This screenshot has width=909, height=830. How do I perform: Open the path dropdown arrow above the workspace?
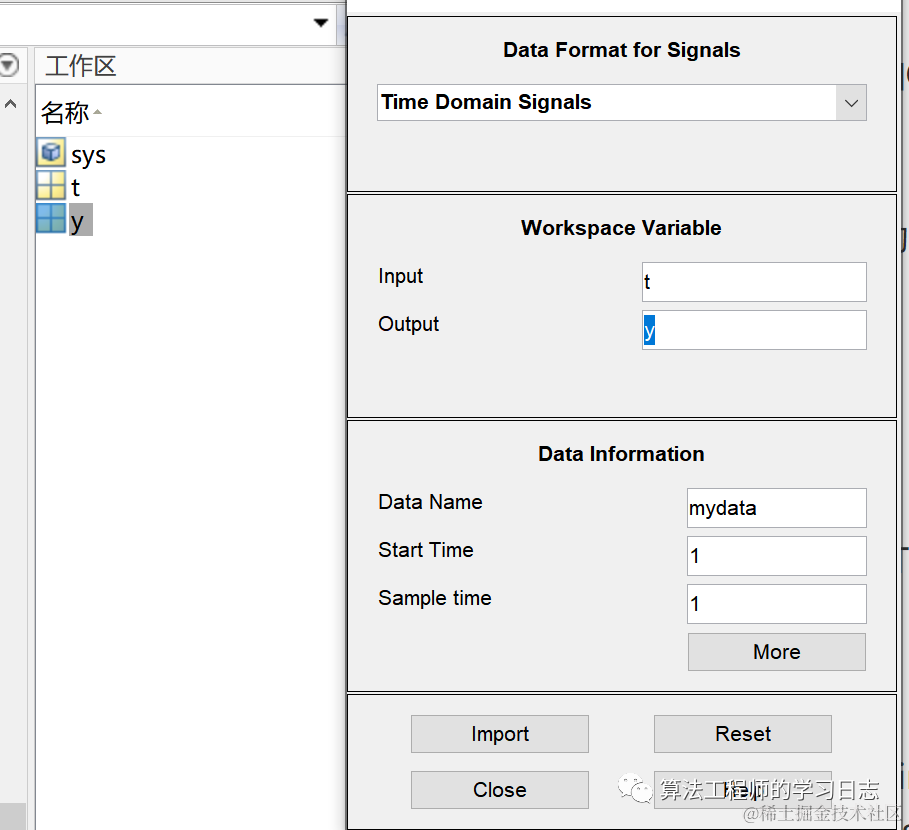pos(321,23)
